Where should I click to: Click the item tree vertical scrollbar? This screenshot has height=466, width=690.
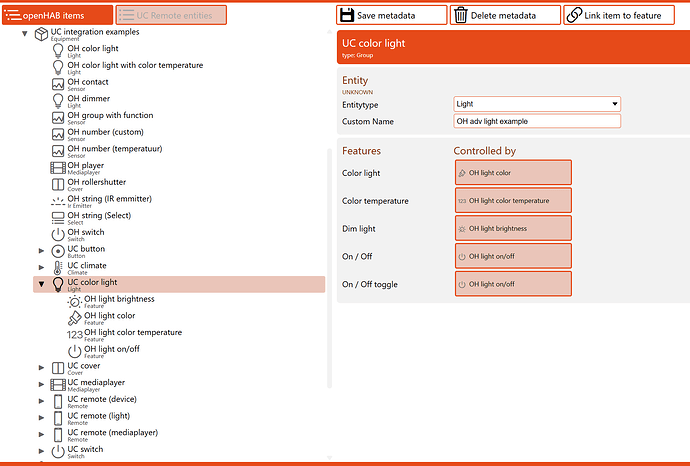[329, 268]
